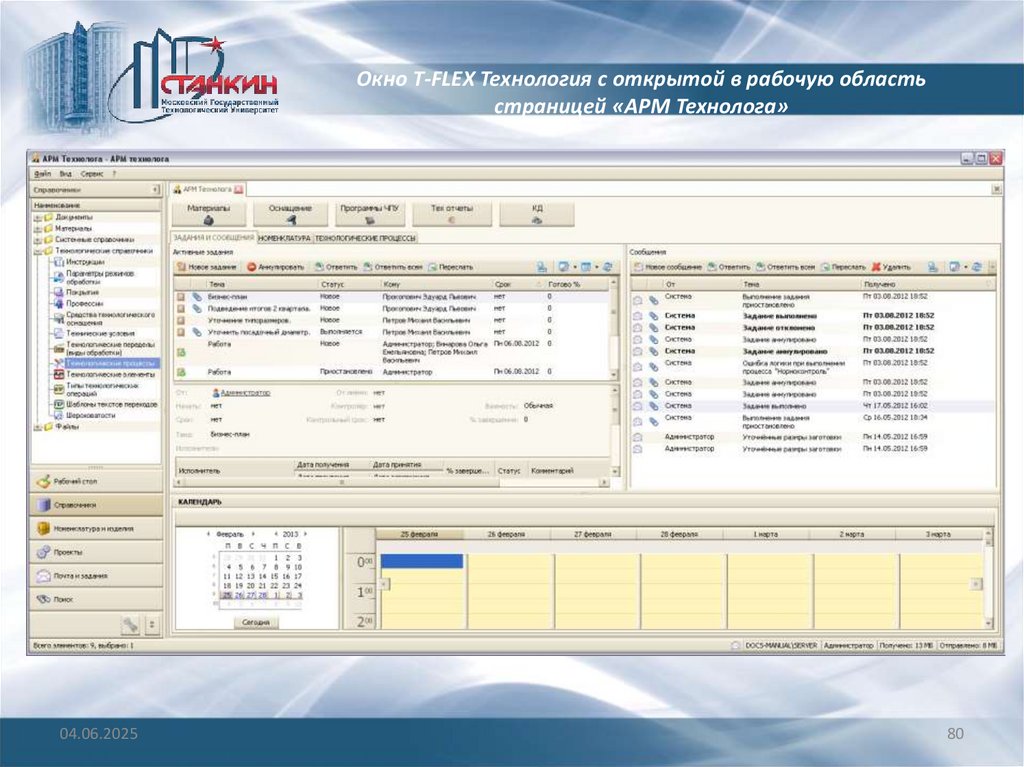Collapse the Технологические справочники node
Image resolution: width=1024 pixels, height=767 pixels.
[x=38, y=252]
